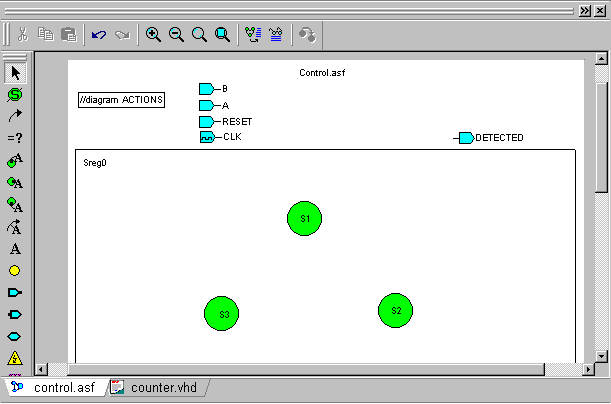Select the condition tool marked =?

(x=15, y=138)
